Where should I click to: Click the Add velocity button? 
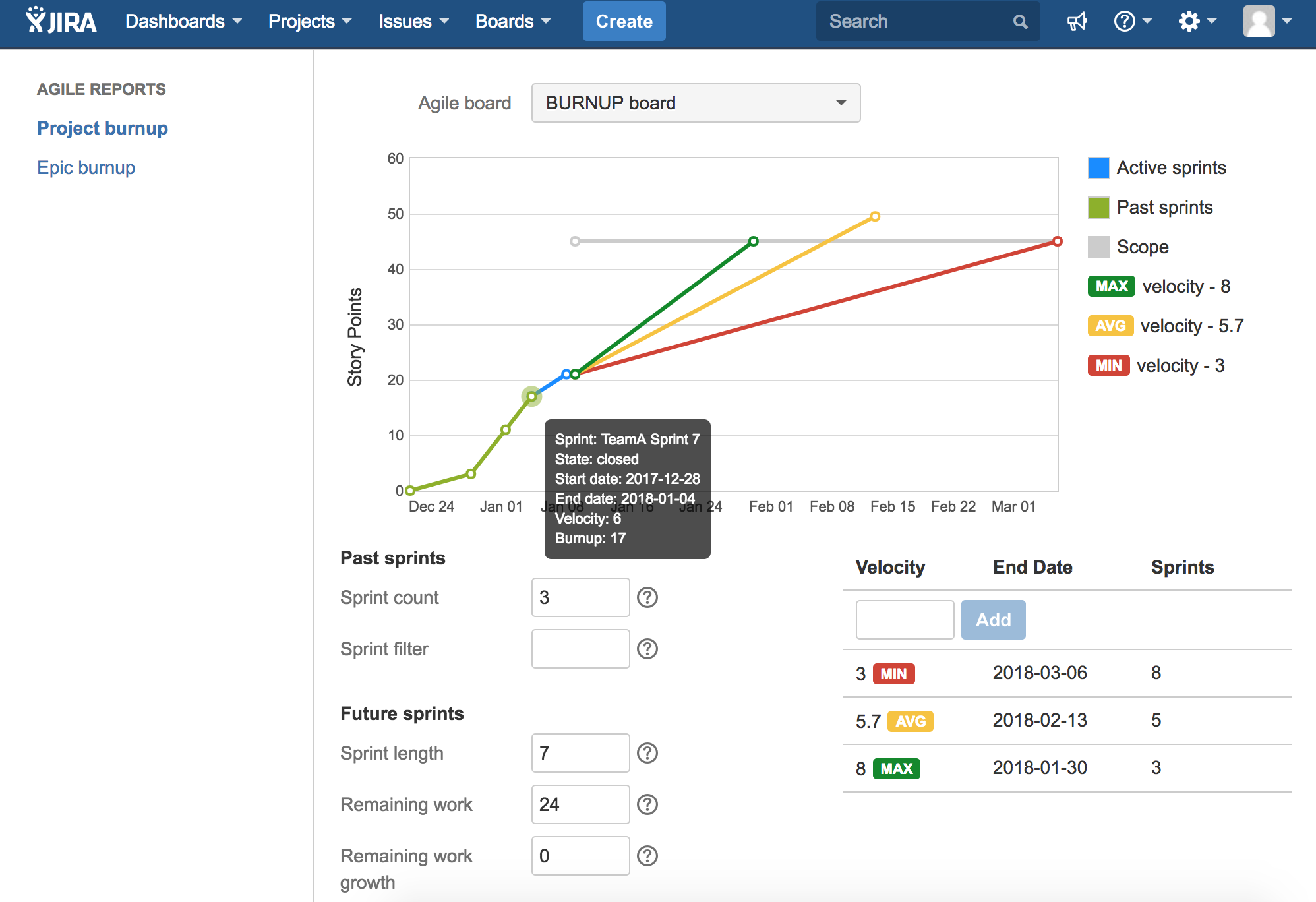click(993, 620)
